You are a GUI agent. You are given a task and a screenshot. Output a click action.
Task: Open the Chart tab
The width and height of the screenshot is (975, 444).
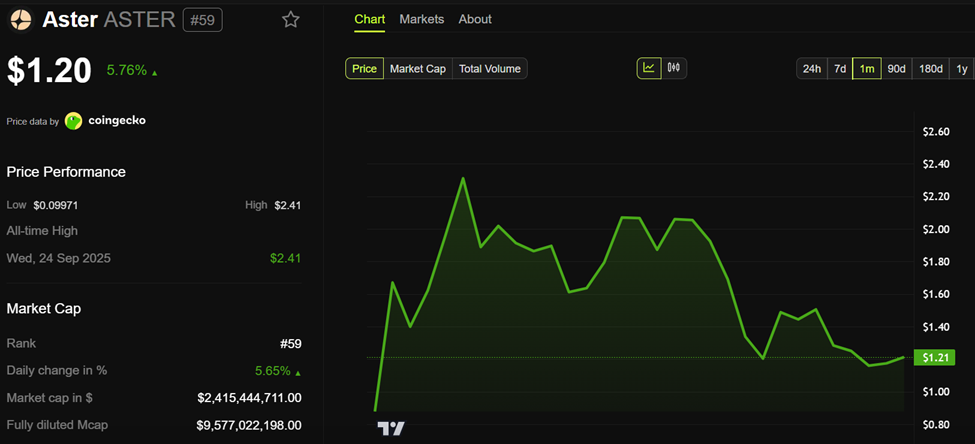coord(369,19)
